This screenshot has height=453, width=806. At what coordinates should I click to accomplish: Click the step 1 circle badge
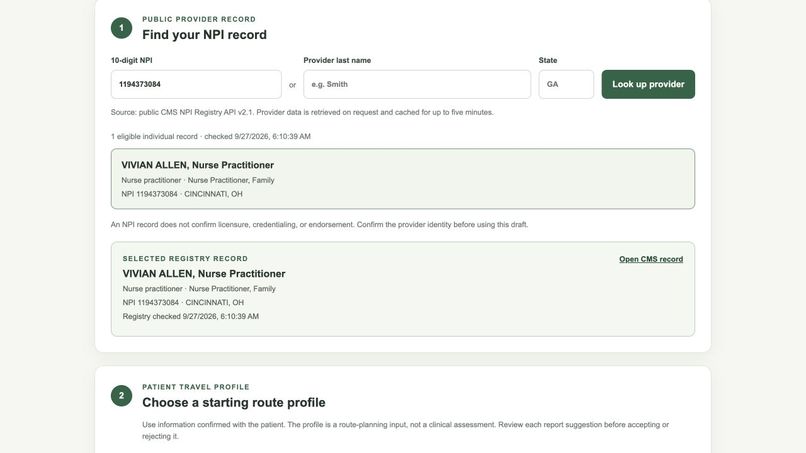pos(121,28)
